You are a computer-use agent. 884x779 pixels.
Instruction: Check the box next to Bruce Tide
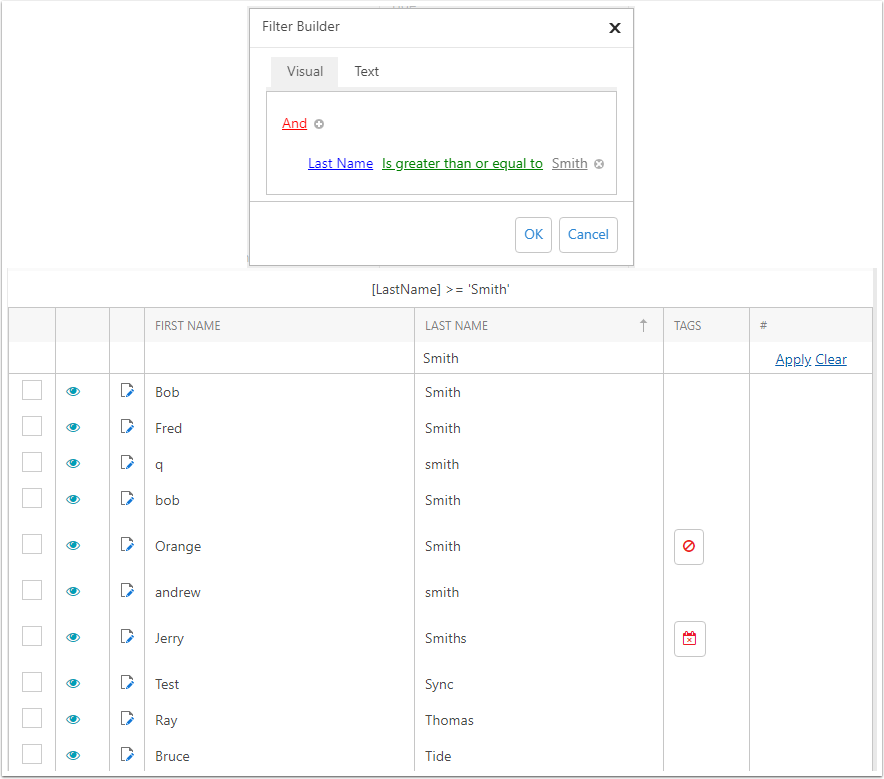pos(32,754)
